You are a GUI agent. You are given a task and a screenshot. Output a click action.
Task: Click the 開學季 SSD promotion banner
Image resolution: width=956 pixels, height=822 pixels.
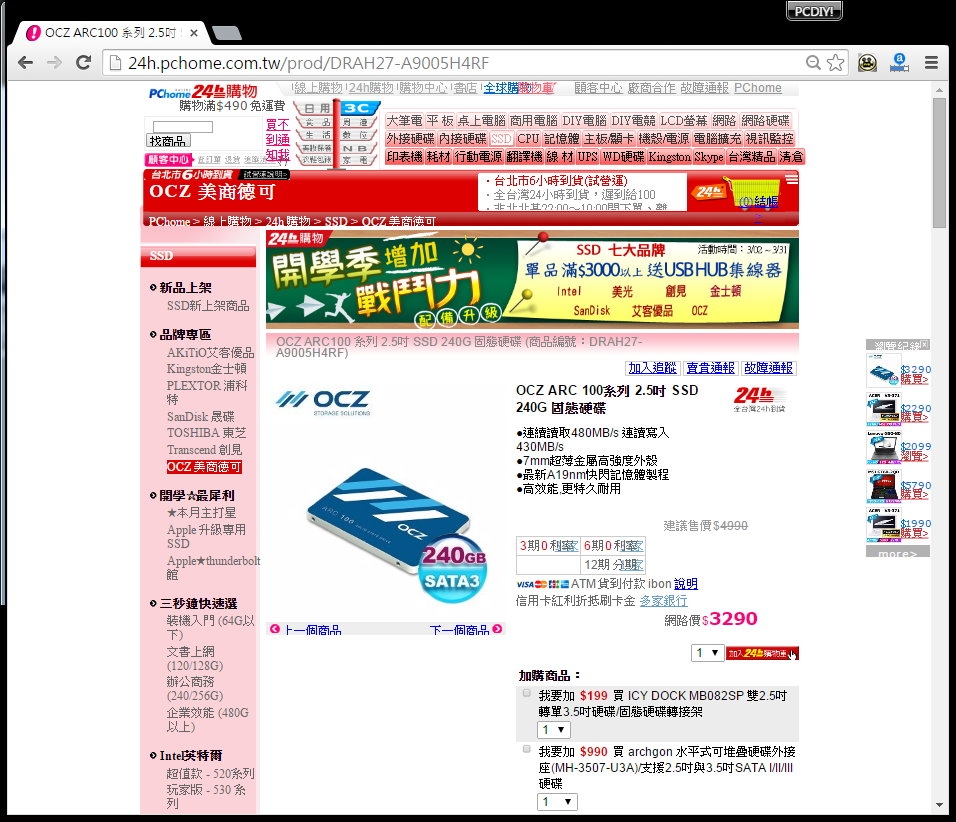pyautogui.click(x=532, y=280)
